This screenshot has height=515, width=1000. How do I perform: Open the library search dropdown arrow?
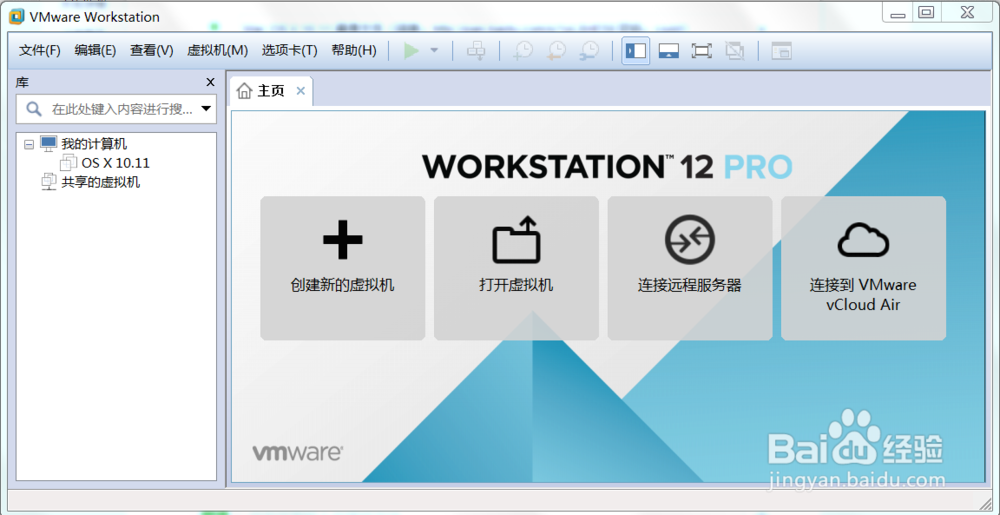206,109
